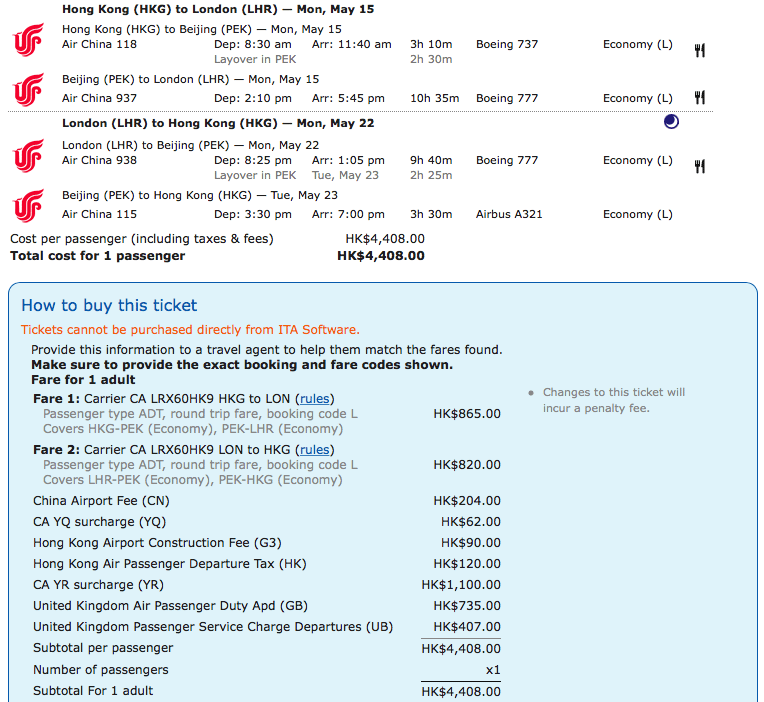
Task: Click United Kingdom Air Passenger Duty Apd
Action: [x=171, y=606]
